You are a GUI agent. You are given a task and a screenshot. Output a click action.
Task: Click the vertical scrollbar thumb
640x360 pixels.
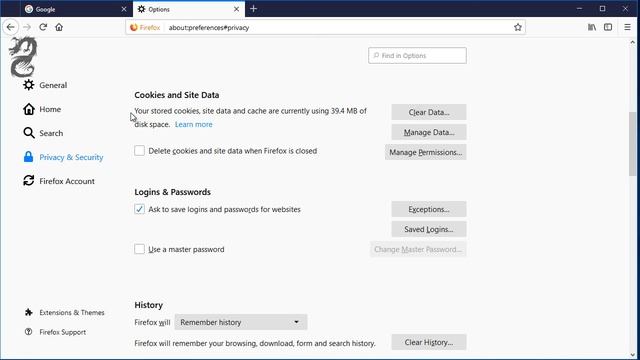click(632, 144)
